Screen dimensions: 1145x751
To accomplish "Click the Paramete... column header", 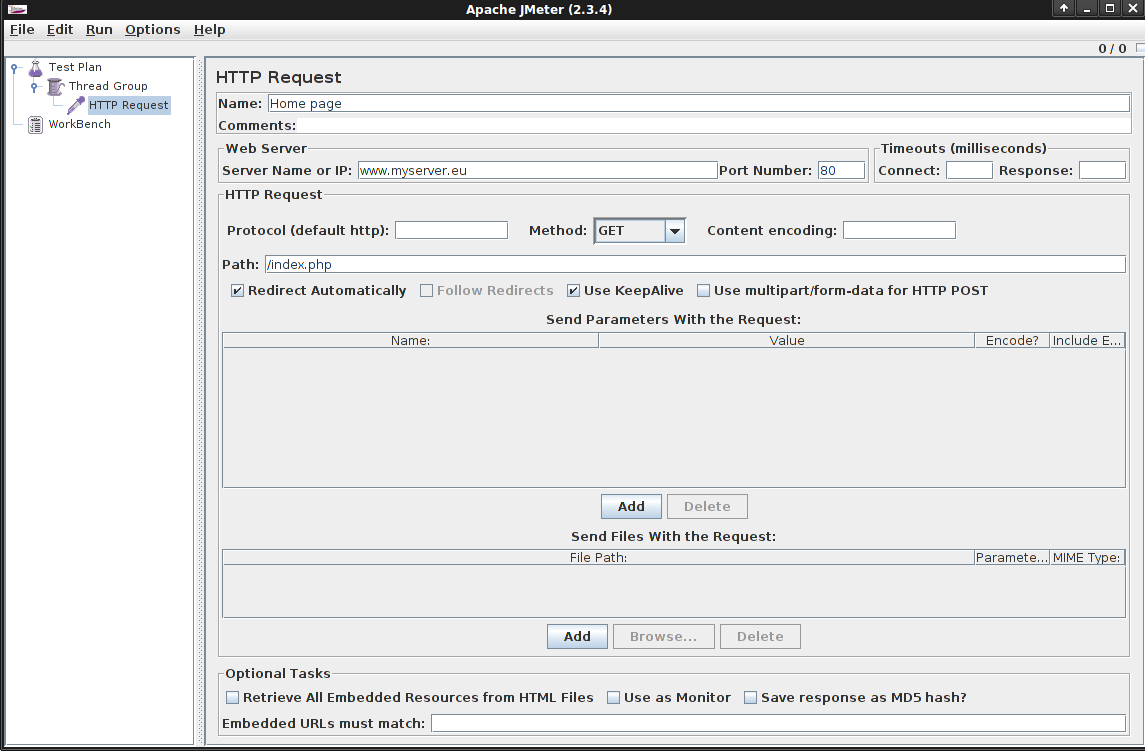I will pos(1012,557).
